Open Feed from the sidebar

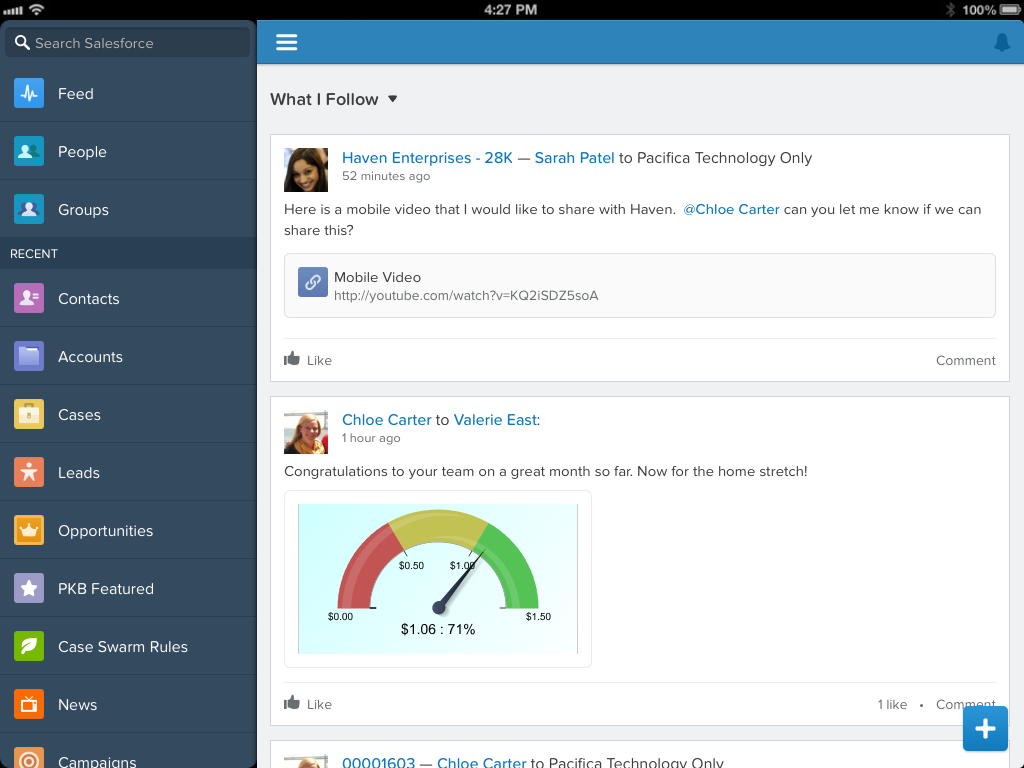(x=128, y=94)
